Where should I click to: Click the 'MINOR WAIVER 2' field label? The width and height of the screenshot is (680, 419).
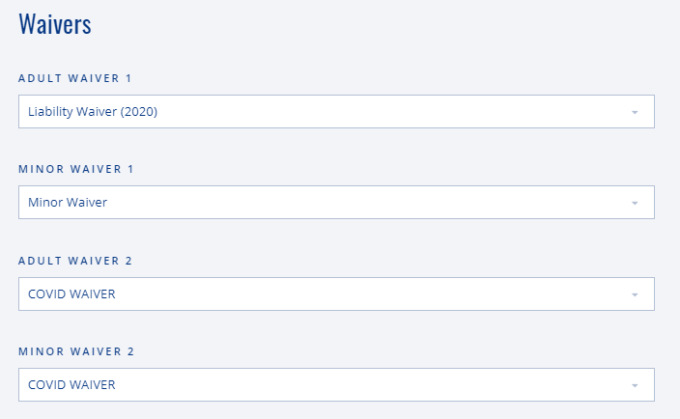point(76,352)
